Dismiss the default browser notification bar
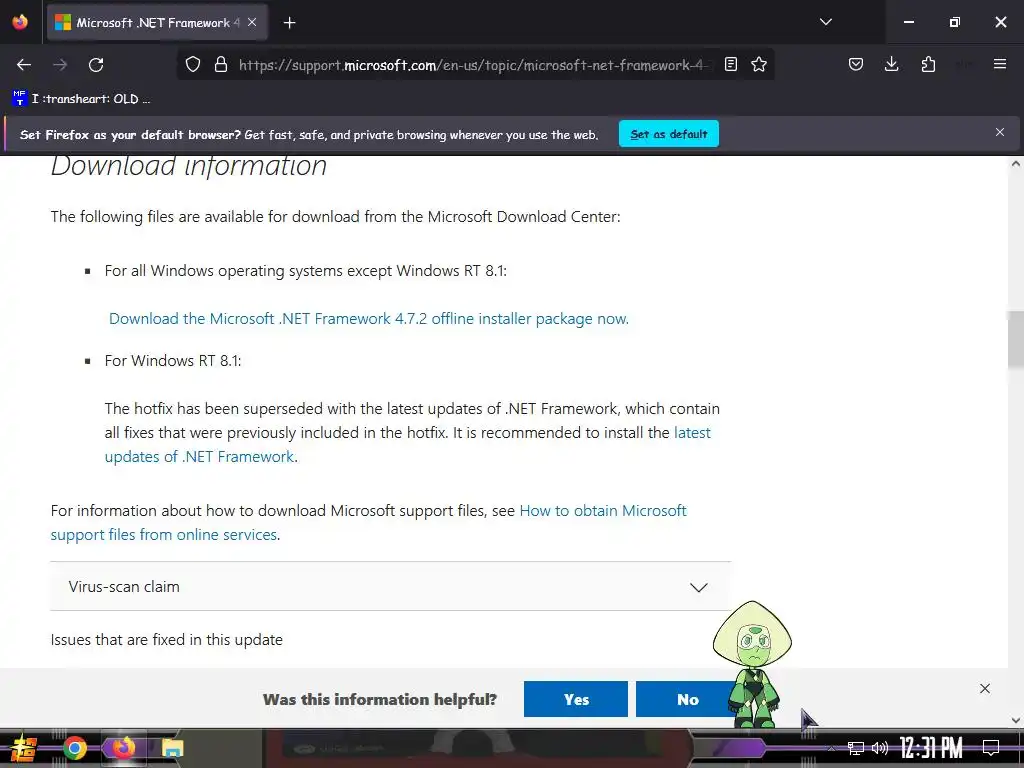1024x768 pixels. click(x=1000, y=133)
